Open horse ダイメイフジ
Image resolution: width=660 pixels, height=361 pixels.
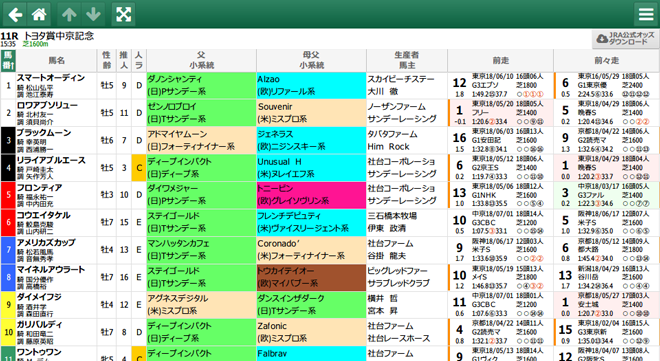pyautogui.click(x=39, y=297)
